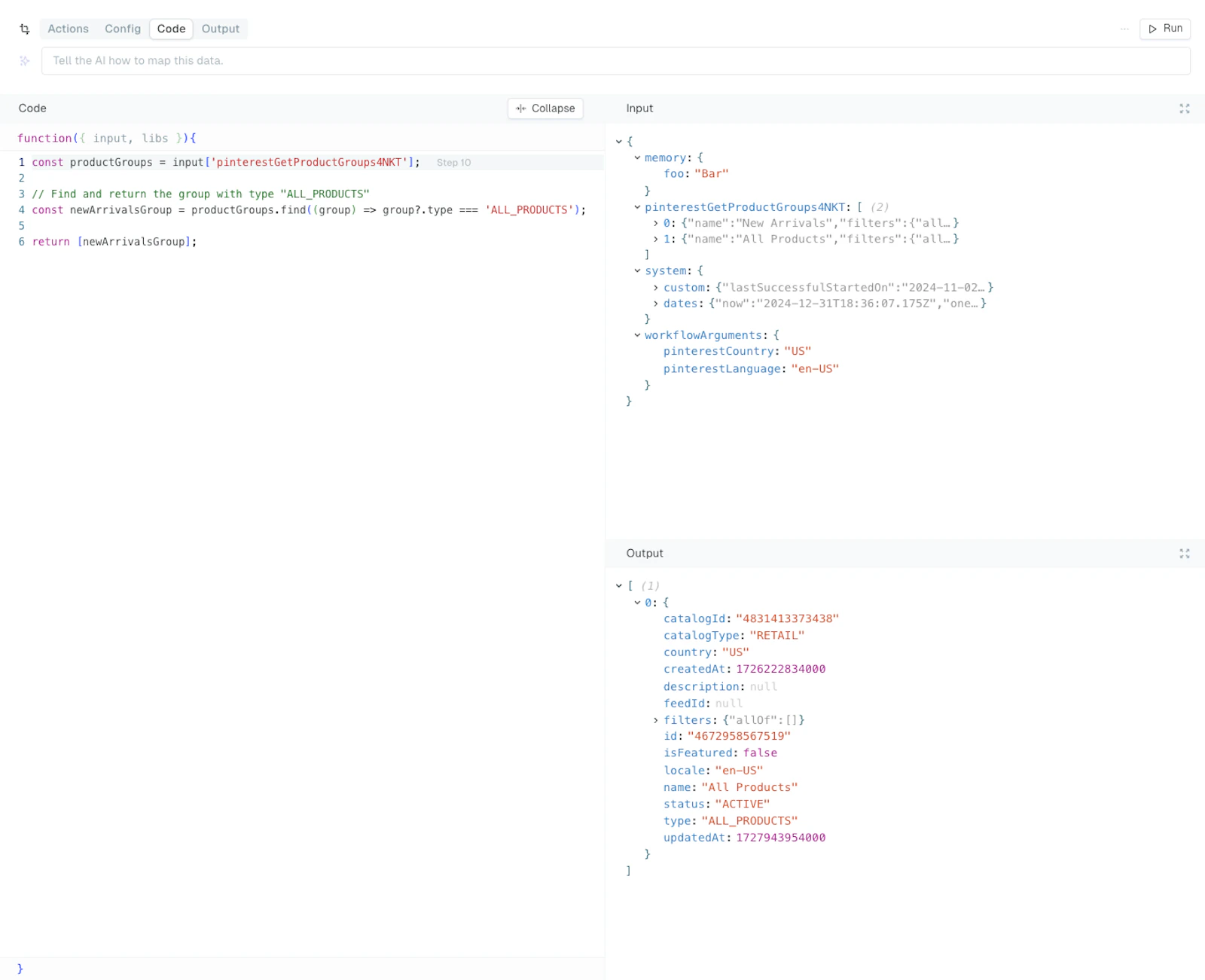Open the three-dots more options menu
Viewport: 1205px width, 980px height.
[x=1124, y=29]
